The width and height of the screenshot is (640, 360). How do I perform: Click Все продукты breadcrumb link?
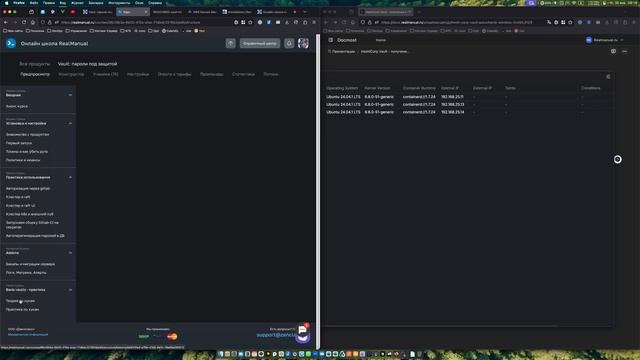[x=35, y=64]
